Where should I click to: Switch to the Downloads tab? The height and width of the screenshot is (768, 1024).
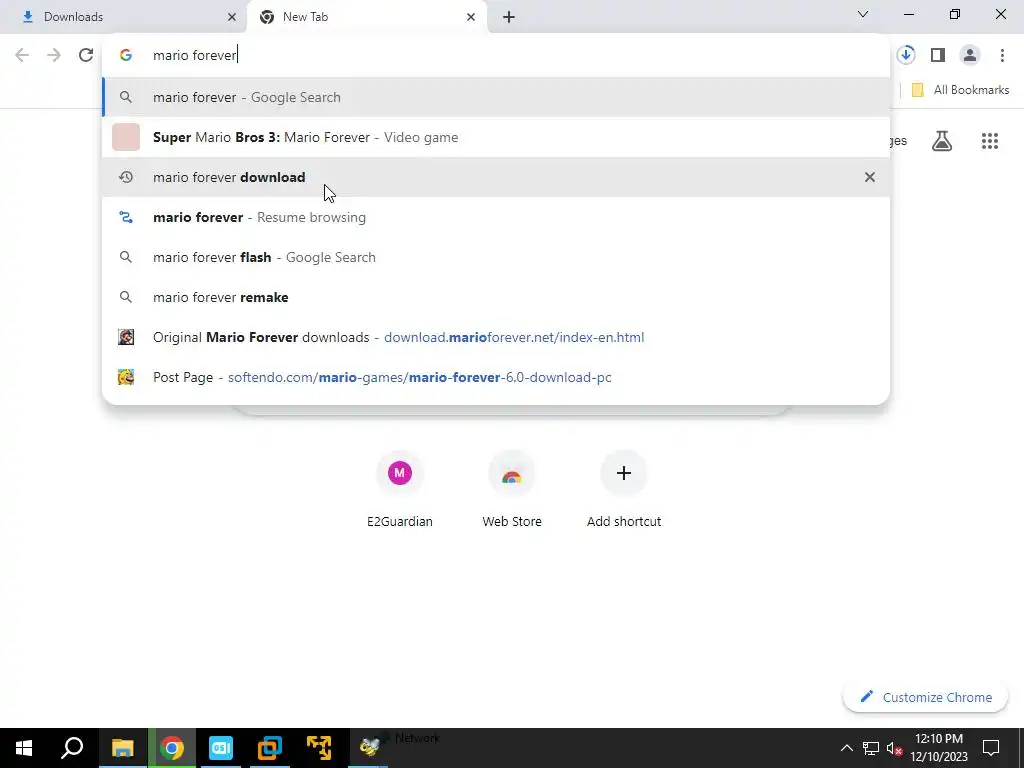[124, 17]
